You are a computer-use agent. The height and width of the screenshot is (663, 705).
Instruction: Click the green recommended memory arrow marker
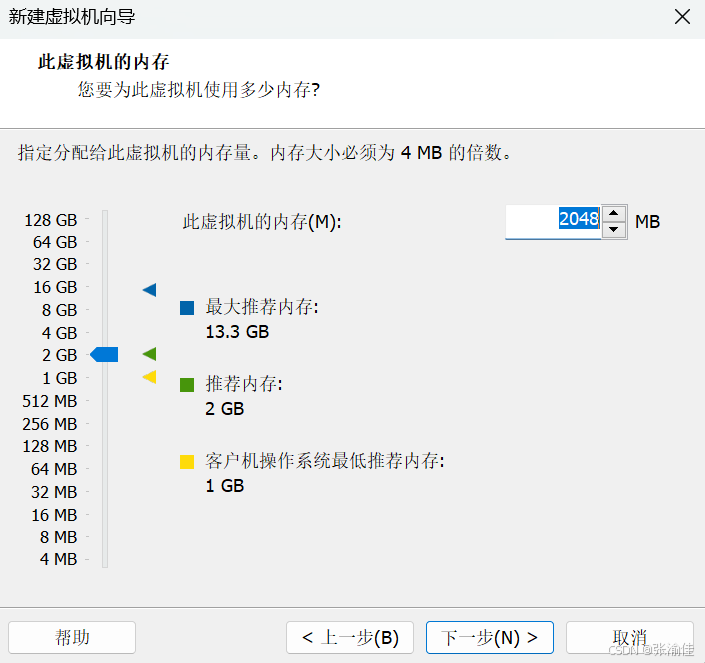pos(150,354)
